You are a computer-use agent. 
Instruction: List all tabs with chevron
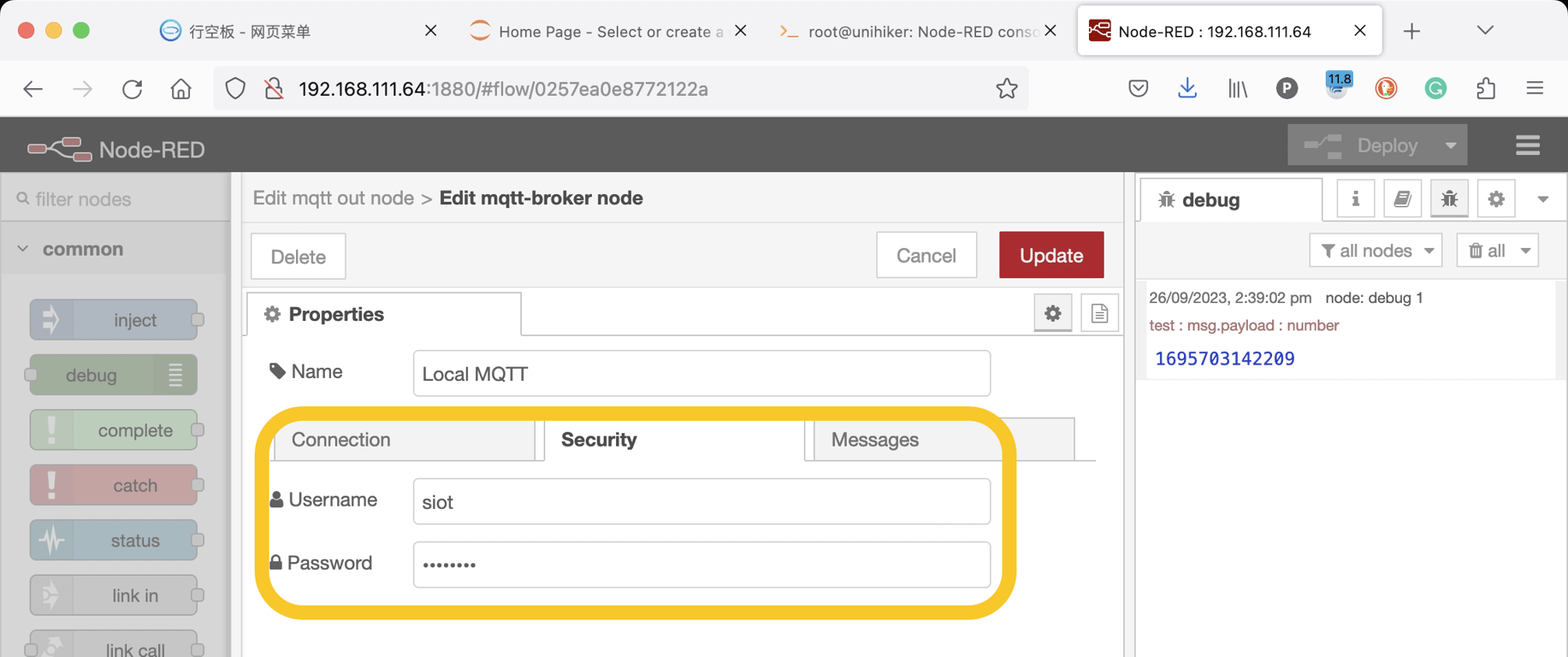pyautogui.click(x=1485, y=31)
